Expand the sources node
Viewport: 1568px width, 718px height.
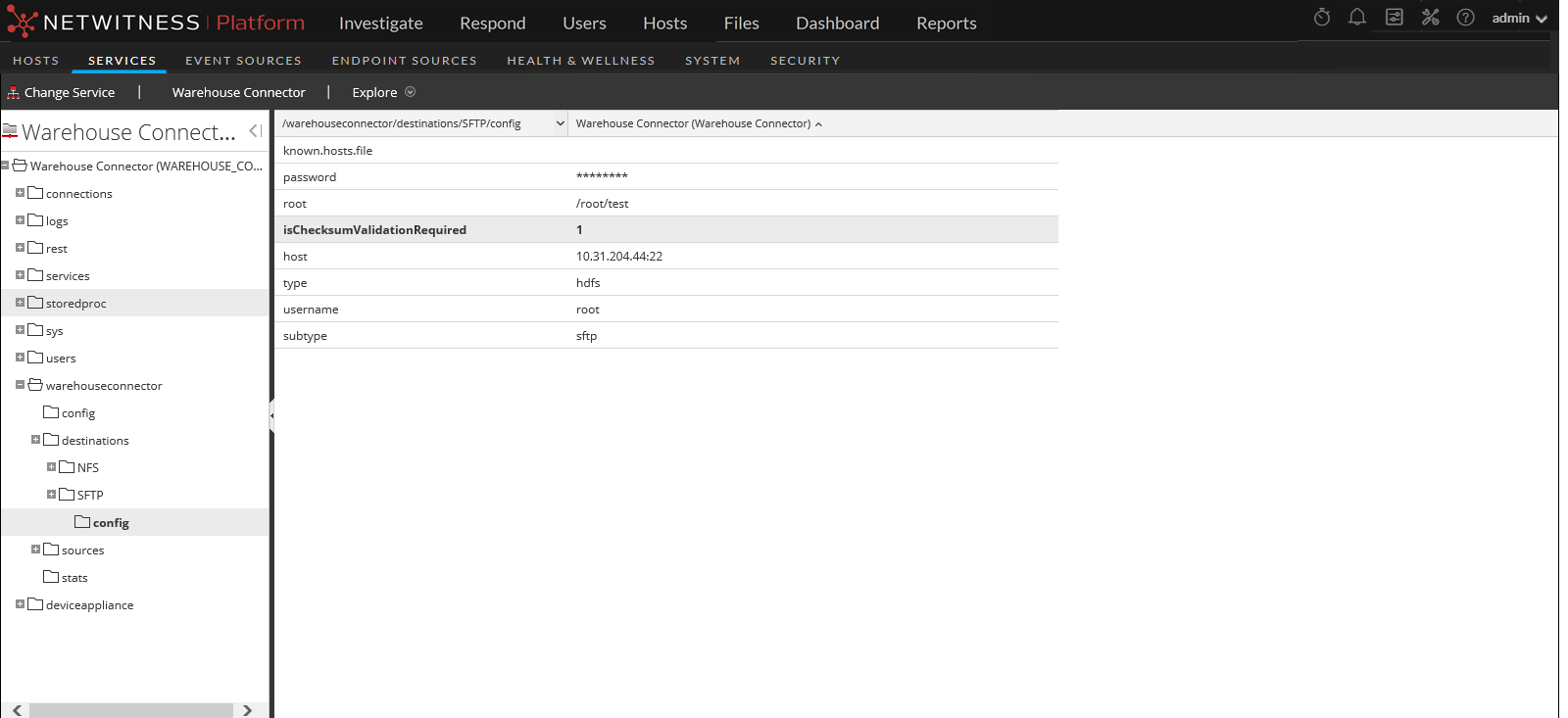(x=35, y=550)
